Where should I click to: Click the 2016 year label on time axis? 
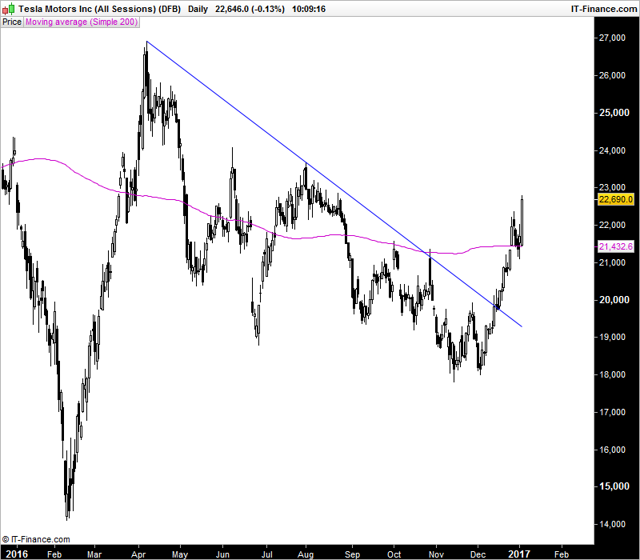click(x=17, y=554)
